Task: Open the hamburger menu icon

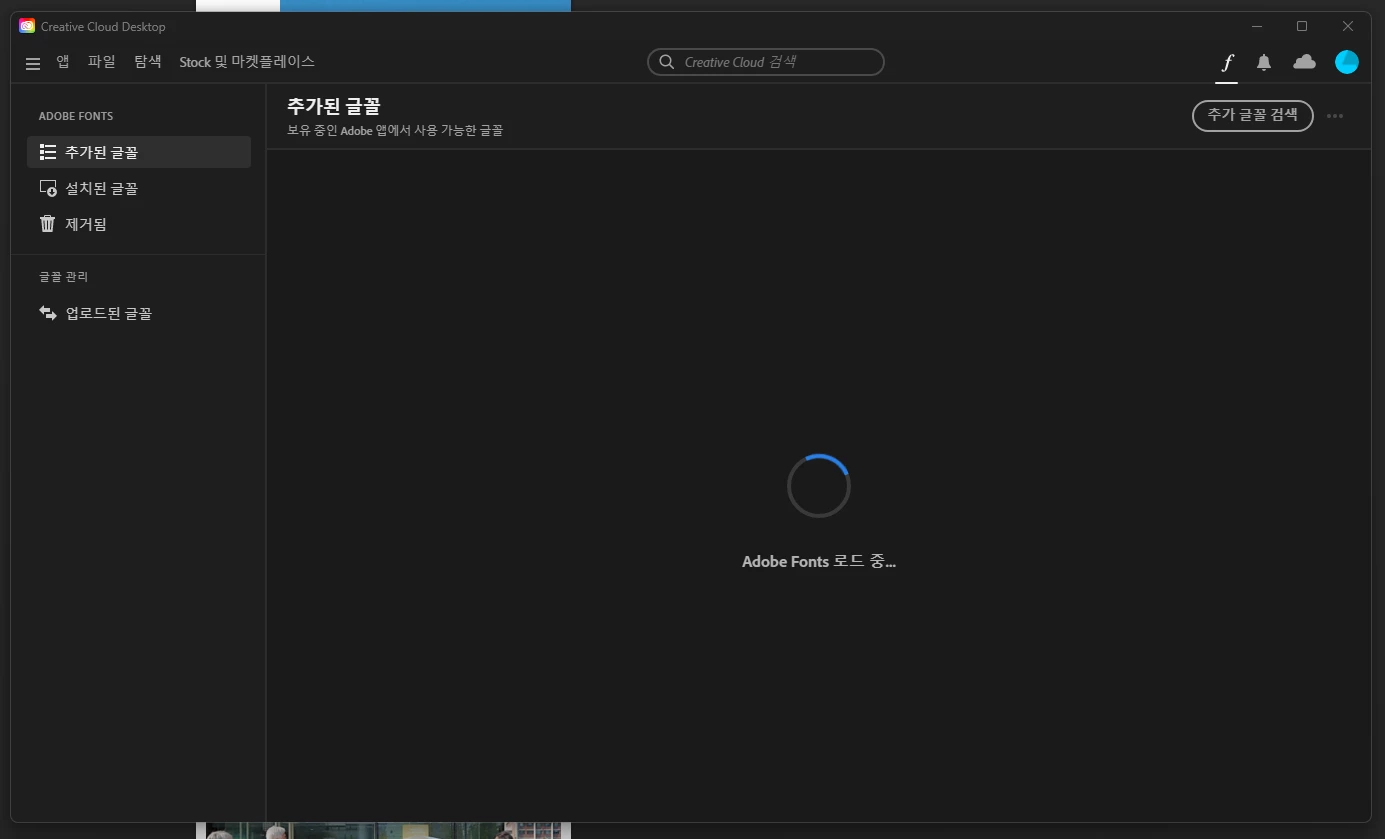Action: pos(33,63)
